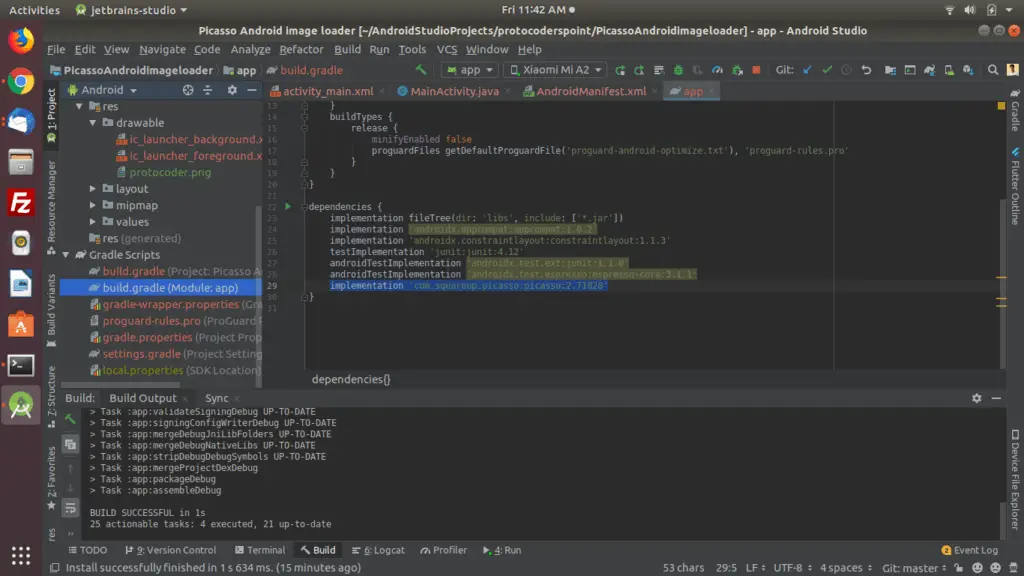The image size is (1024, 576).
Task: Collapse the Gradle Scripts node arrow
Action: point(66,255)
